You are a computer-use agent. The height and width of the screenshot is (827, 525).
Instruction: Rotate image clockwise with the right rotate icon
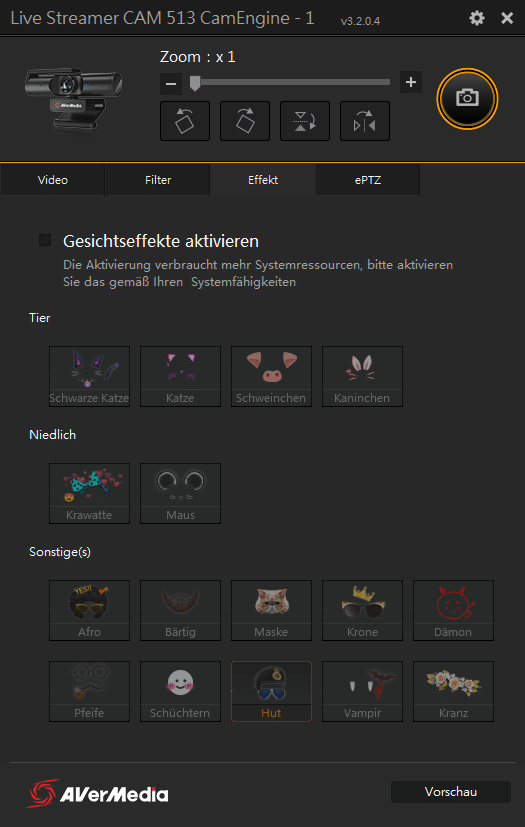click(x=245, y=121)
